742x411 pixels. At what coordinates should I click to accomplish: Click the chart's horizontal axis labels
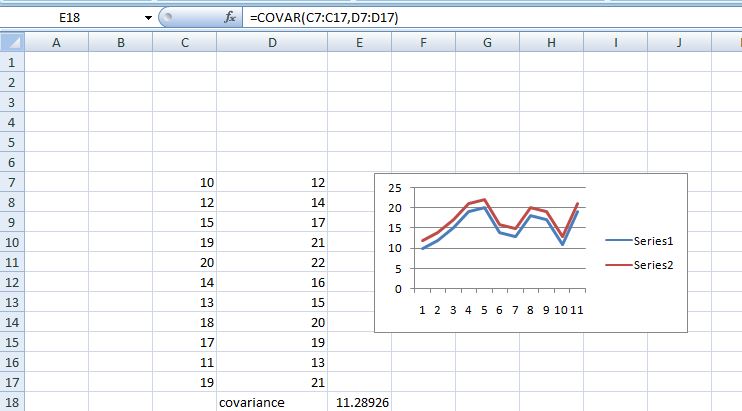tap(500, 310)
